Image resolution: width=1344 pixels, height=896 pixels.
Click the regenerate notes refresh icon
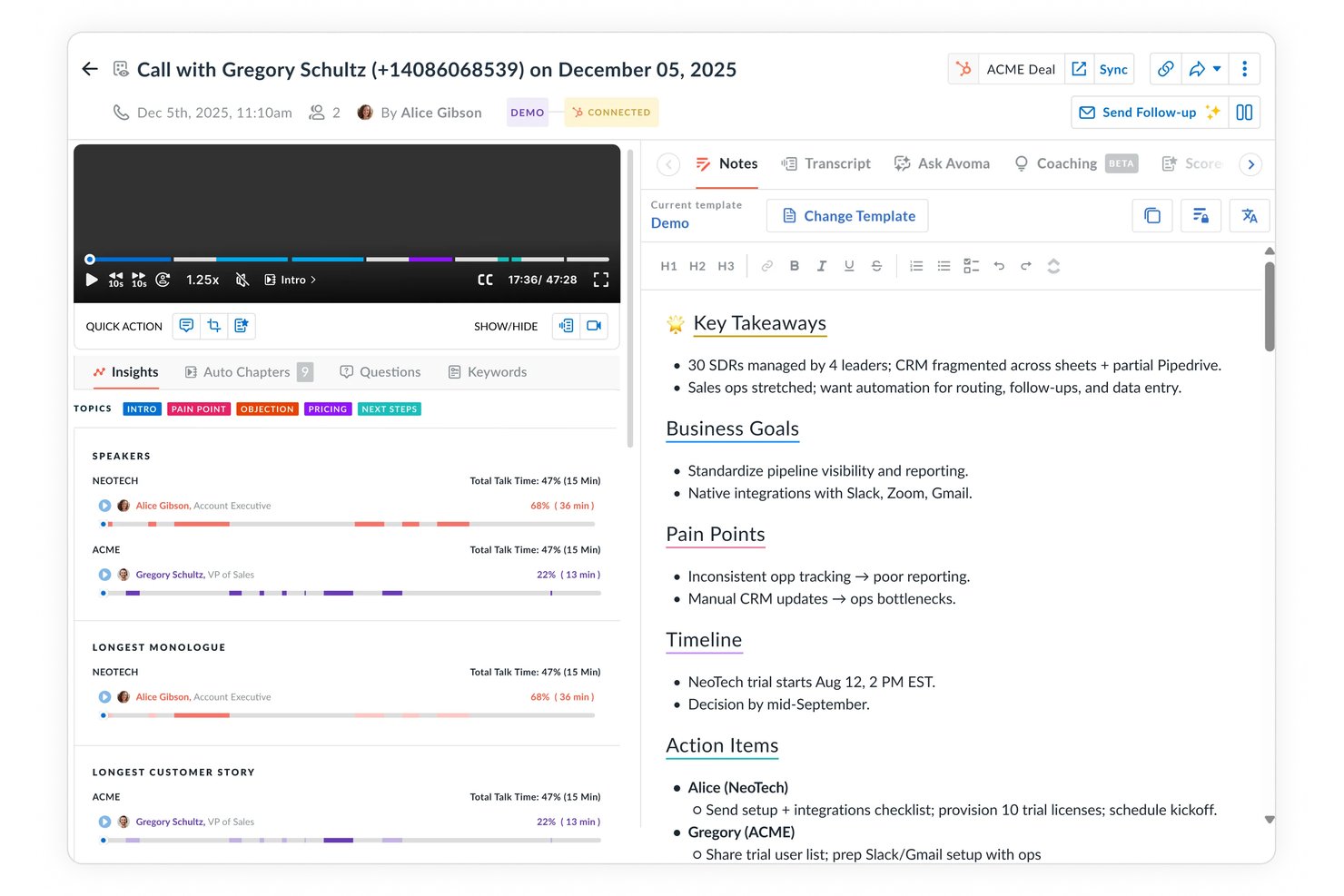coord(1053,266)
